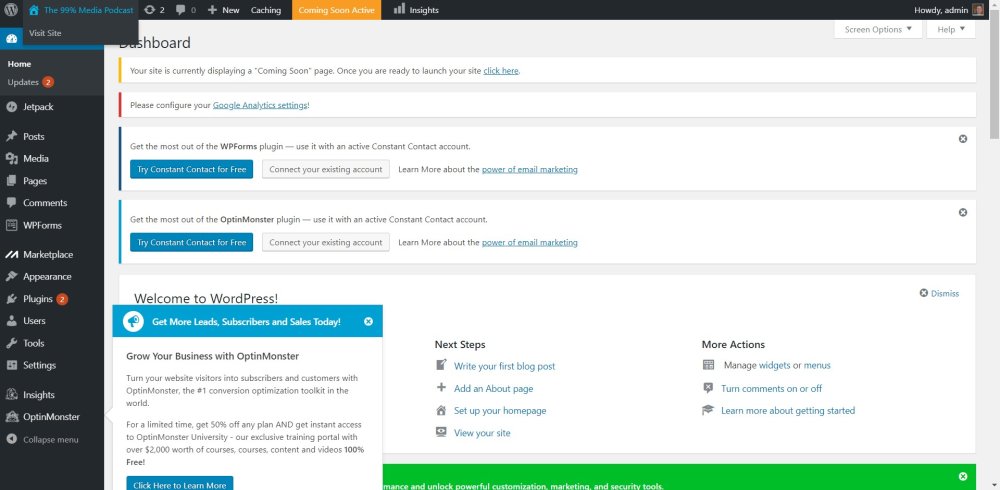
Task: Try Constant Contact for Free for WPForms
Action: pyautogui.click(x=191, y=169)
